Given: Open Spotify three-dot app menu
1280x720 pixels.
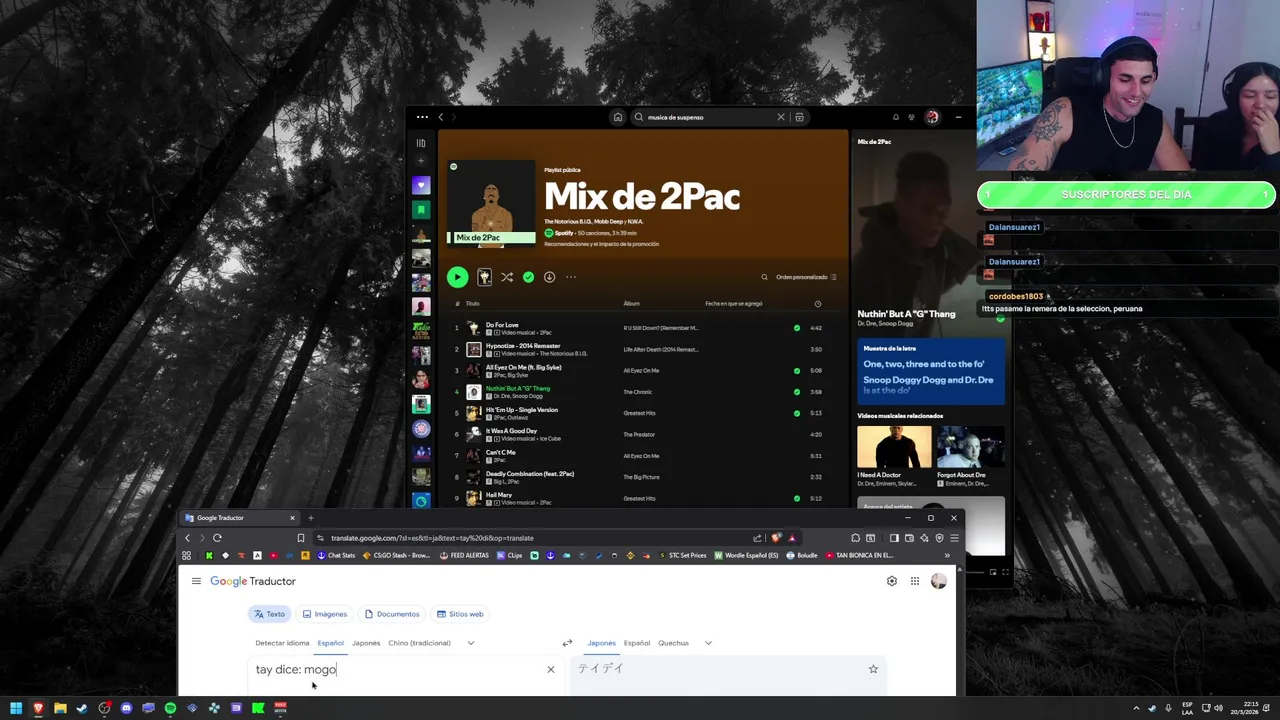Looking at the screenshot, I should tap(422, 117).
